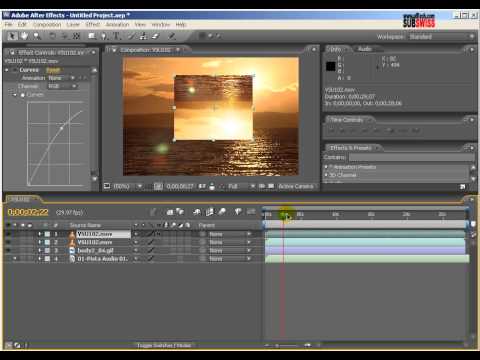Select the Pan Behind tool
The image size is (480, 360).
[76, 36]
